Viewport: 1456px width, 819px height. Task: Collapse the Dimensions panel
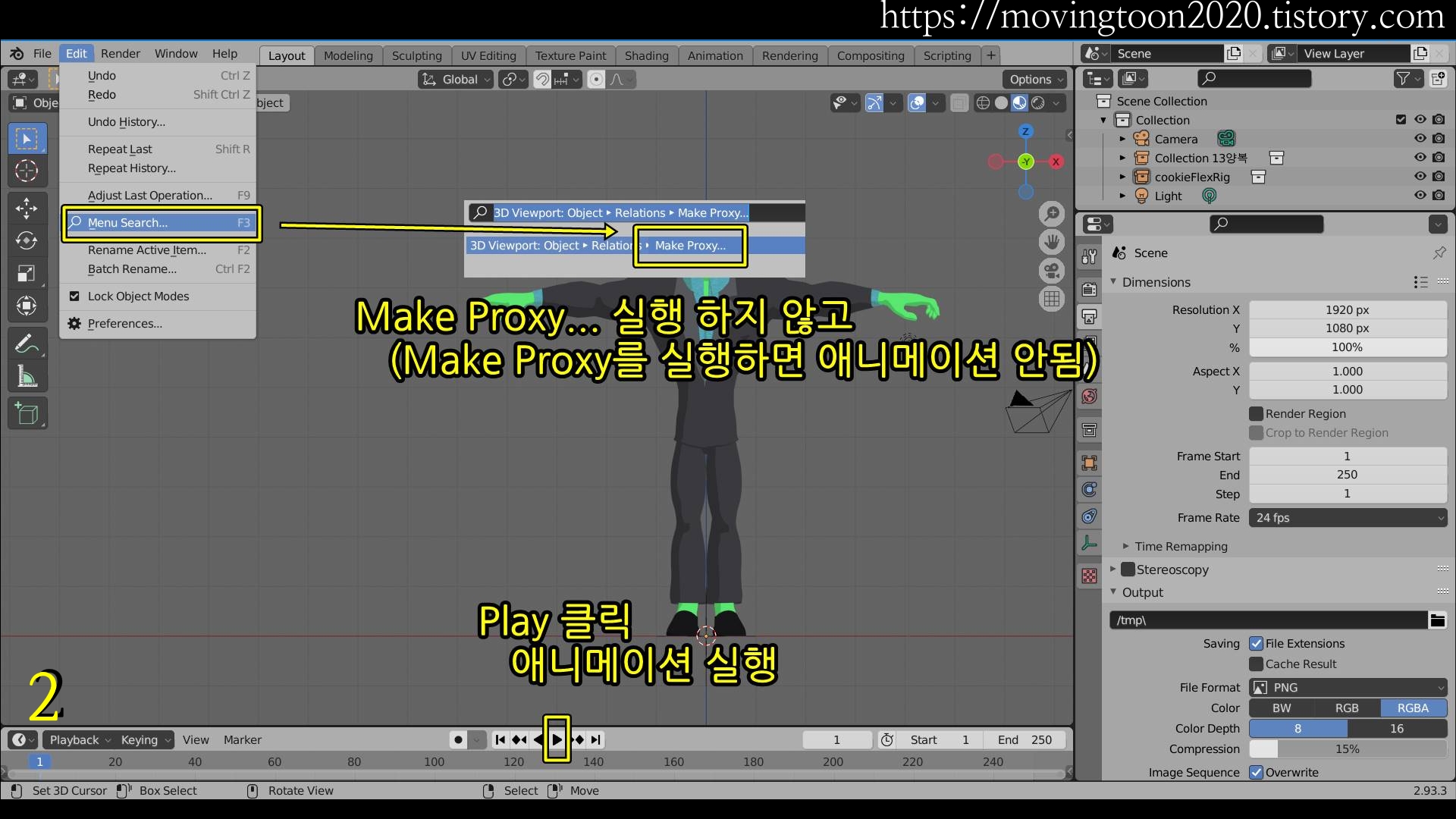1113,282
